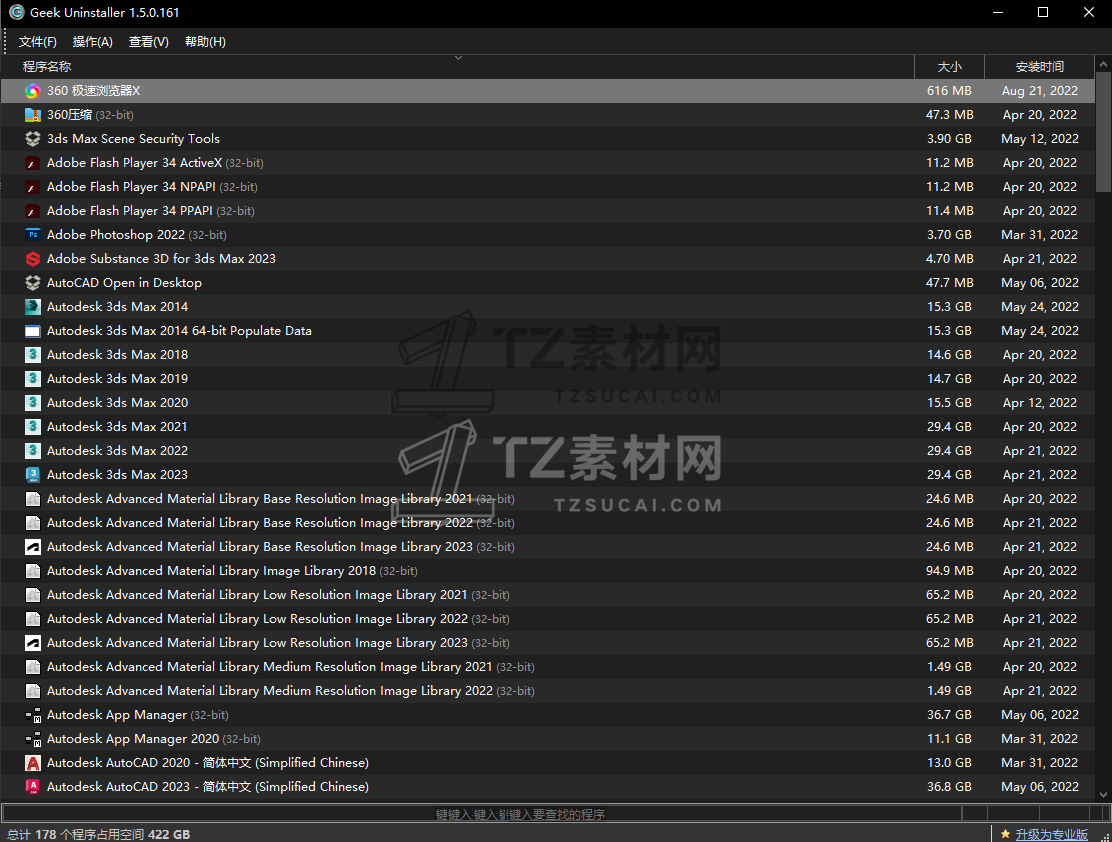This screenshot has width=1112, height=842.
Task: Click the Adobe Flash Player 34 PPAPI icon
Action: (x=33, y=211)
